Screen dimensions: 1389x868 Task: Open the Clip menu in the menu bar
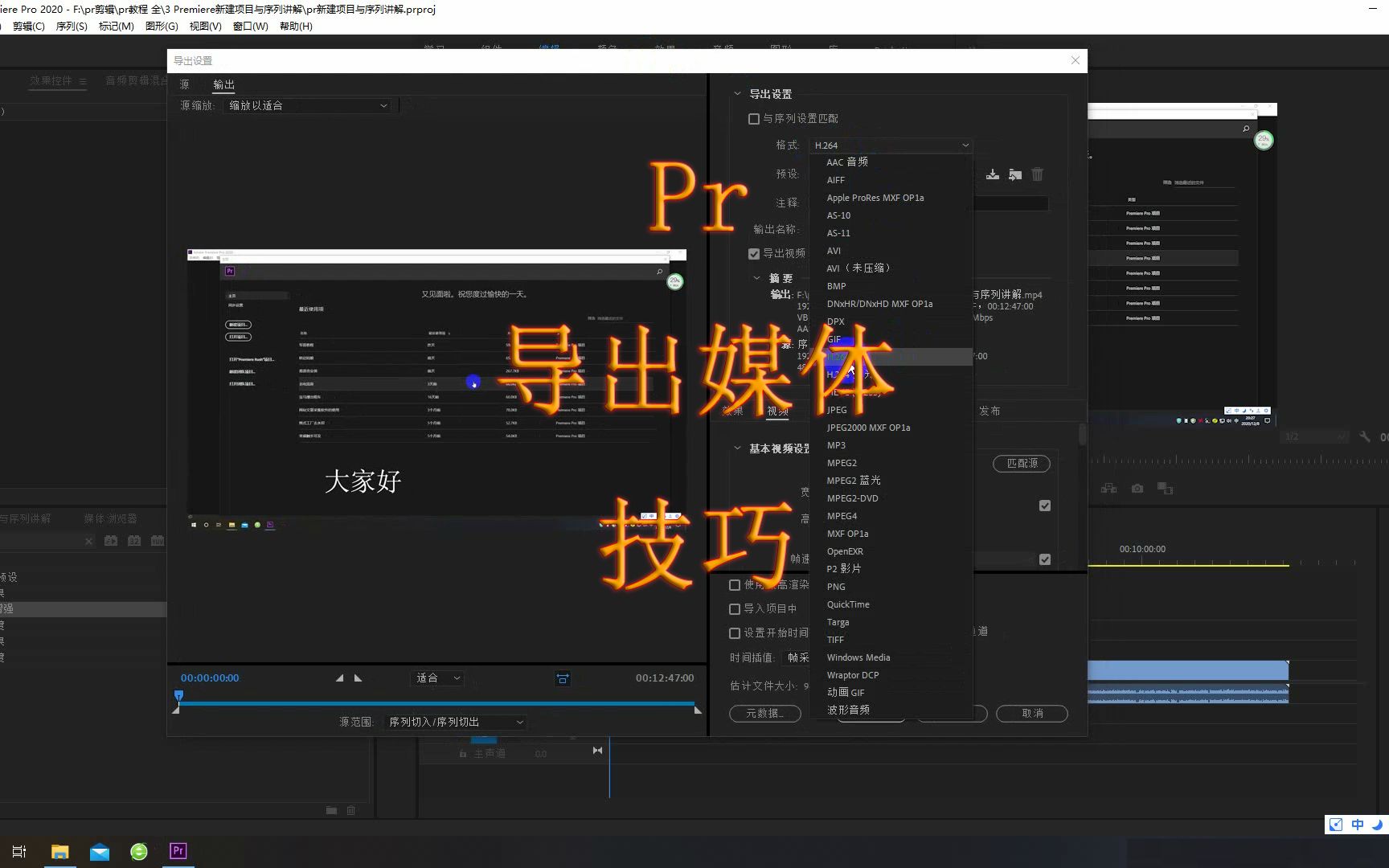click(x=29, y=26)
